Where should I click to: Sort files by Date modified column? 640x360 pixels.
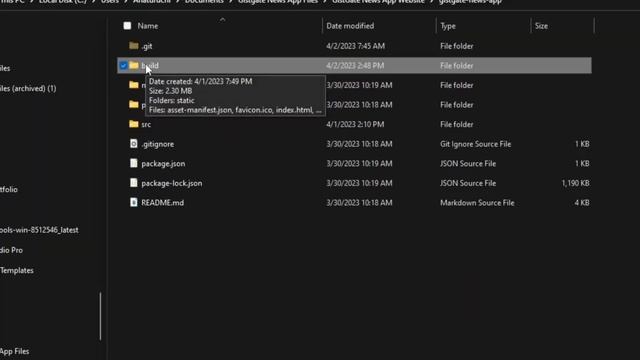pos(350,26)
